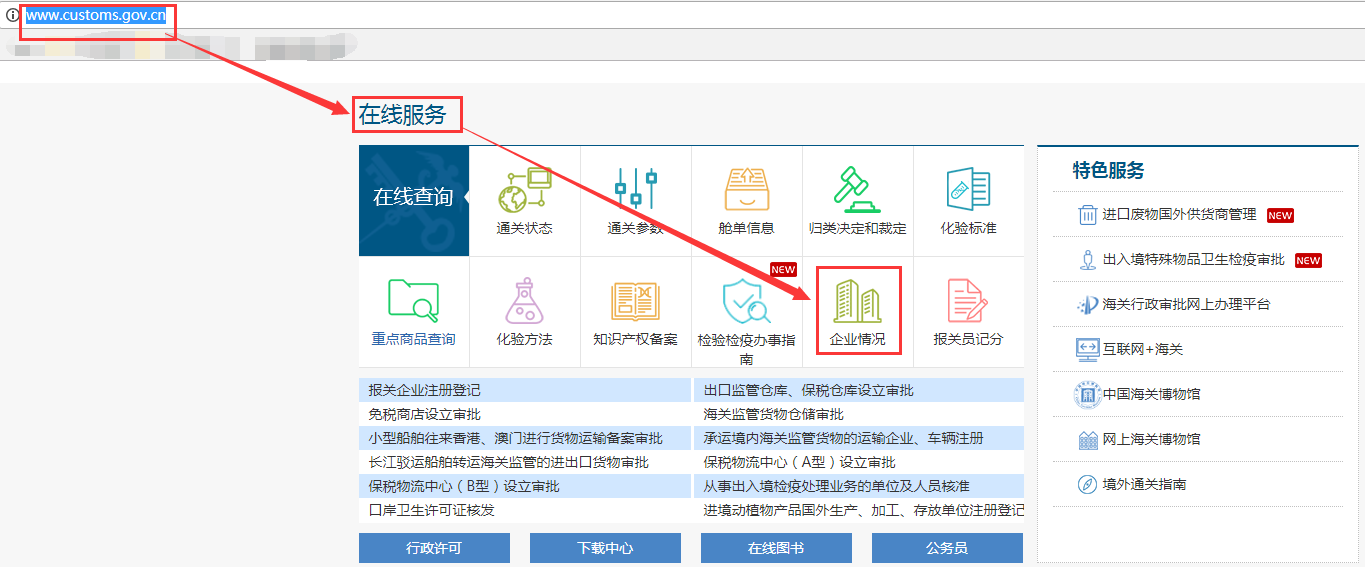Click the 检验检疫办事指南 shield icon
Viewport: 1365px width, 567px height.
746,302
